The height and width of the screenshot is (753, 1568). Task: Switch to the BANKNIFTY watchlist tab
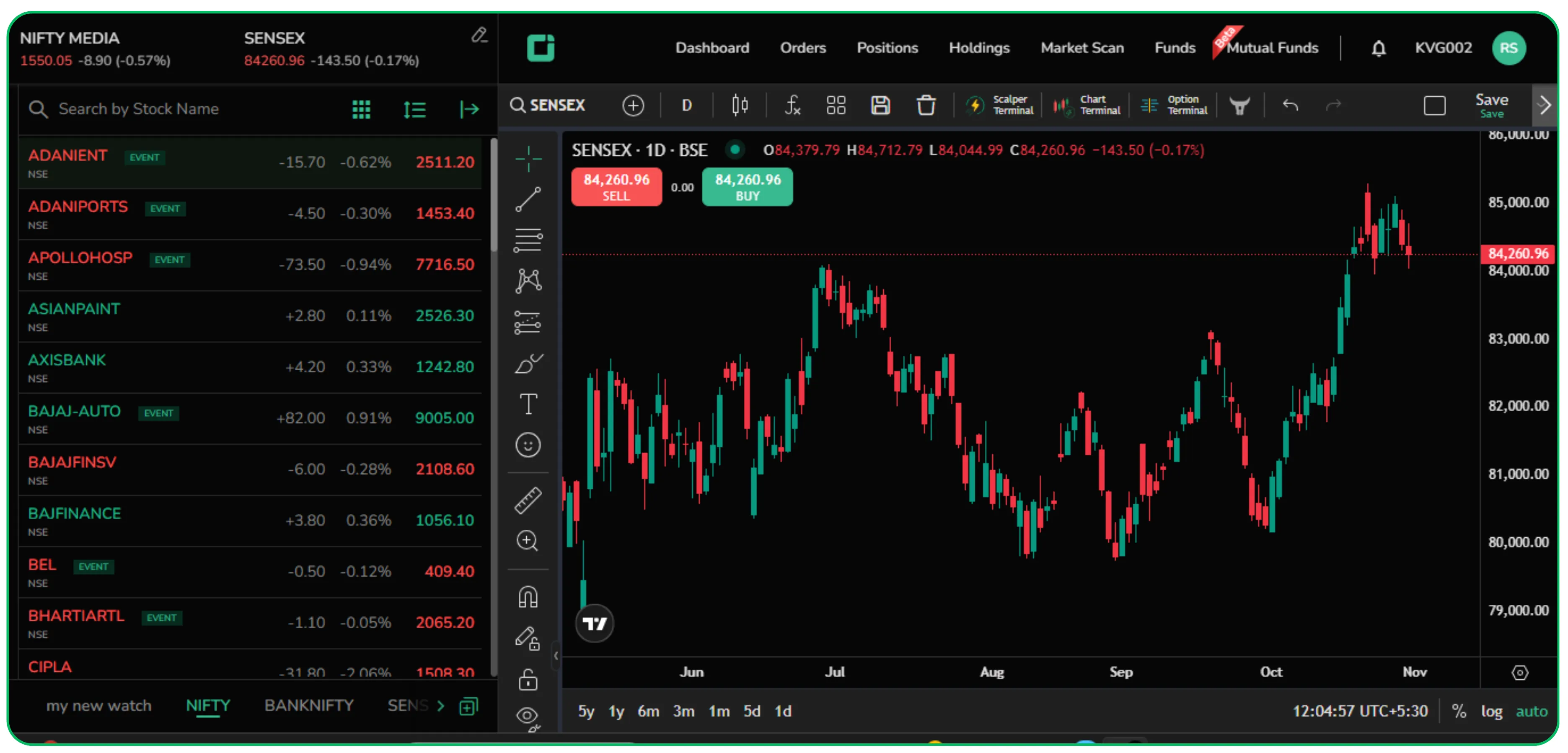tap(309, 706)
